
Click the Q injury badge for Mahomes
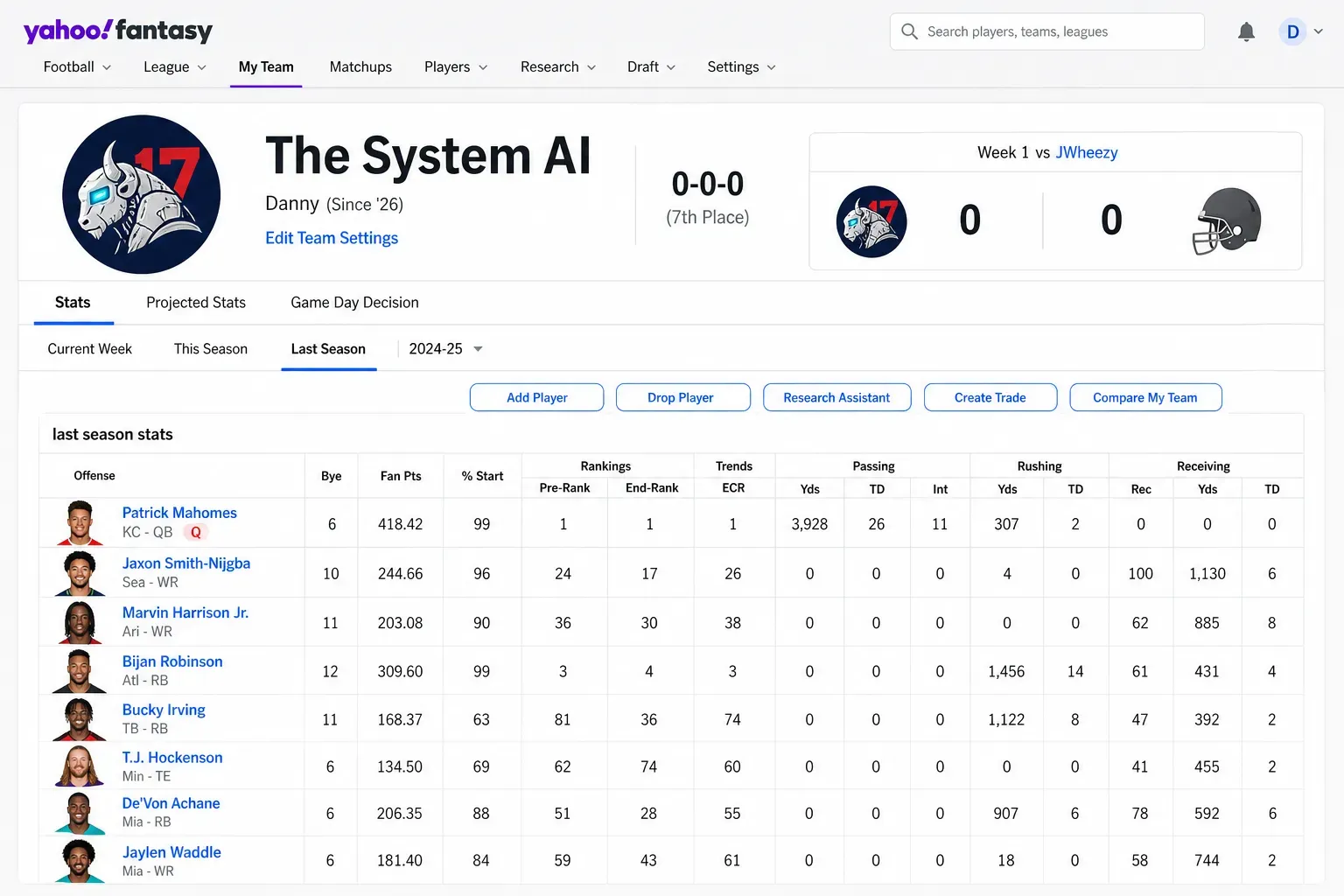(x=196, y=532)
